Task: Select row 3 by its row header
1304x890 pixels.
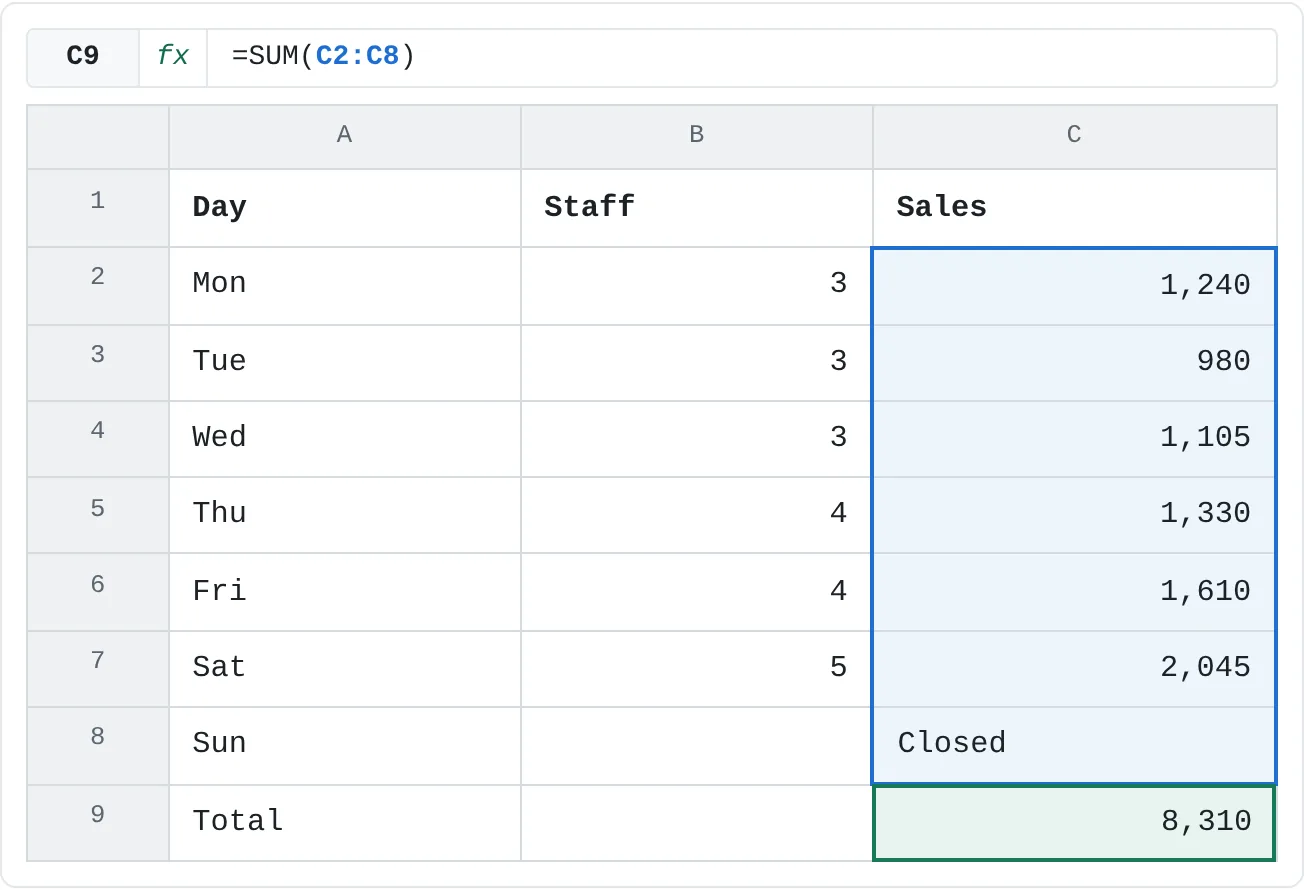Action: tap(98, 362)
